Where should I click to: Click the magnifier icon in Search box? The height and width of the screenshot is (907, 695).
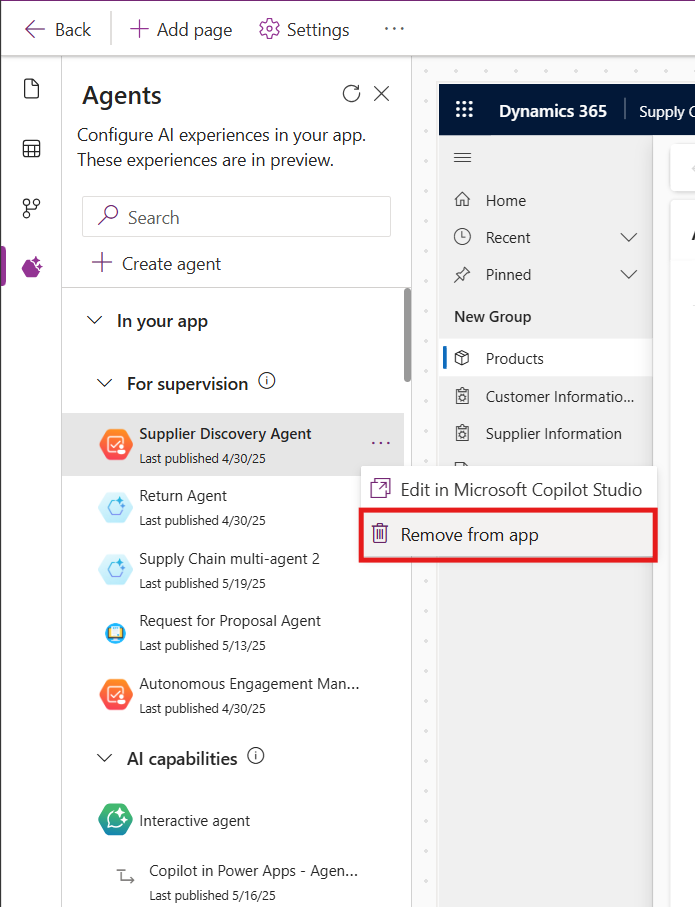click(108, 215)
